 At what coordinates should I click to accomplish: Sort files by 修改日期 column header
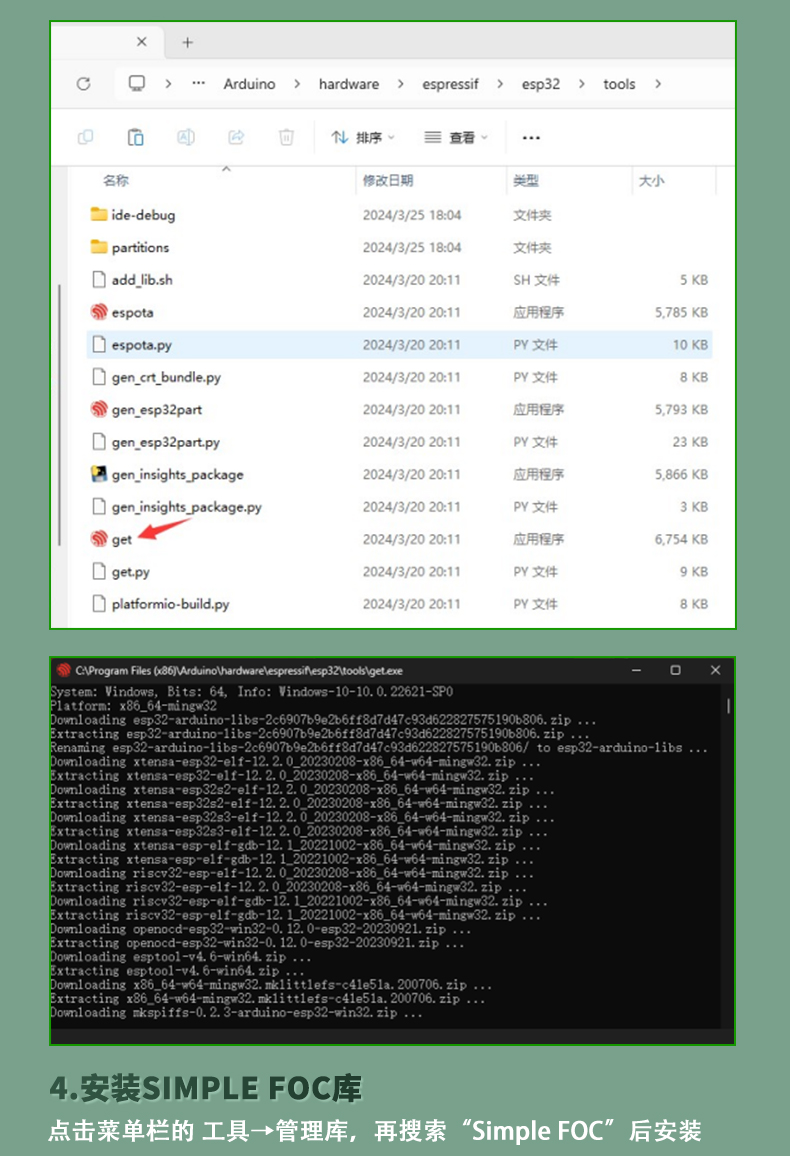pyautogui.click(x=388, y=180)
